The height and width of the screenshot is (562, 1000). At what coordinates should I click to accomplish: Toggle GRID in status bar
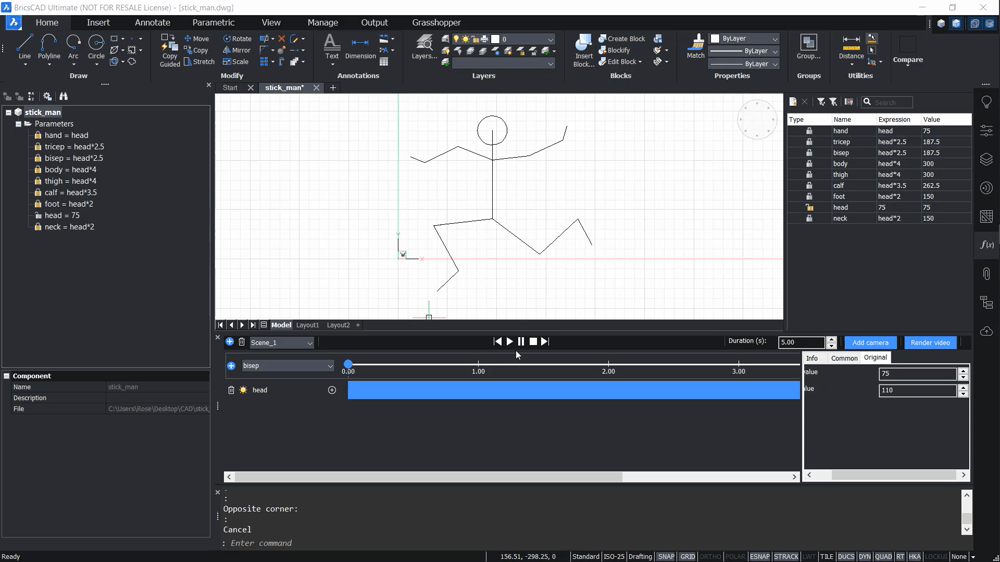688,556
